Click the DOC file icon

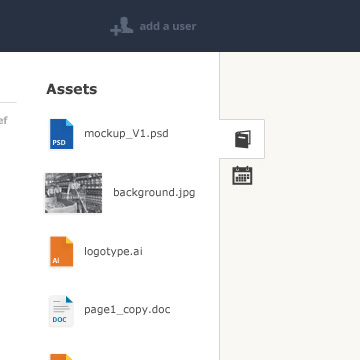61,311
